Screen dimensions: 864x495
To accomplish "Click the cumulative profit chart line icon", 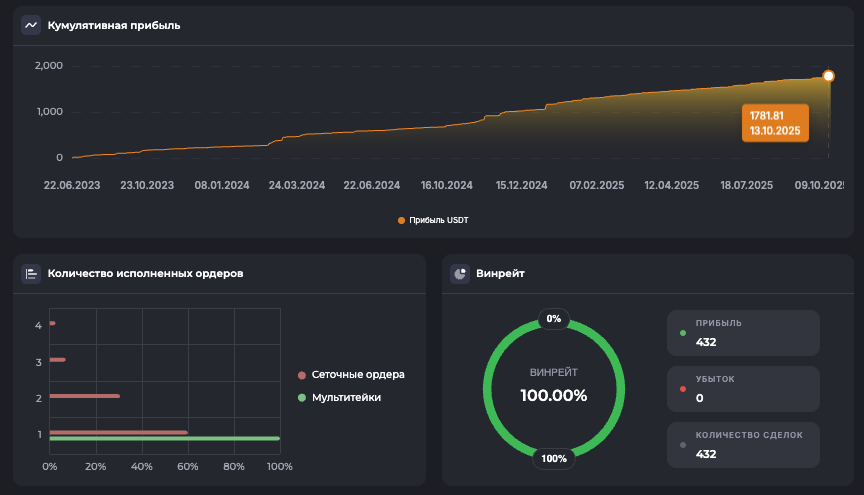I will 31,25.
